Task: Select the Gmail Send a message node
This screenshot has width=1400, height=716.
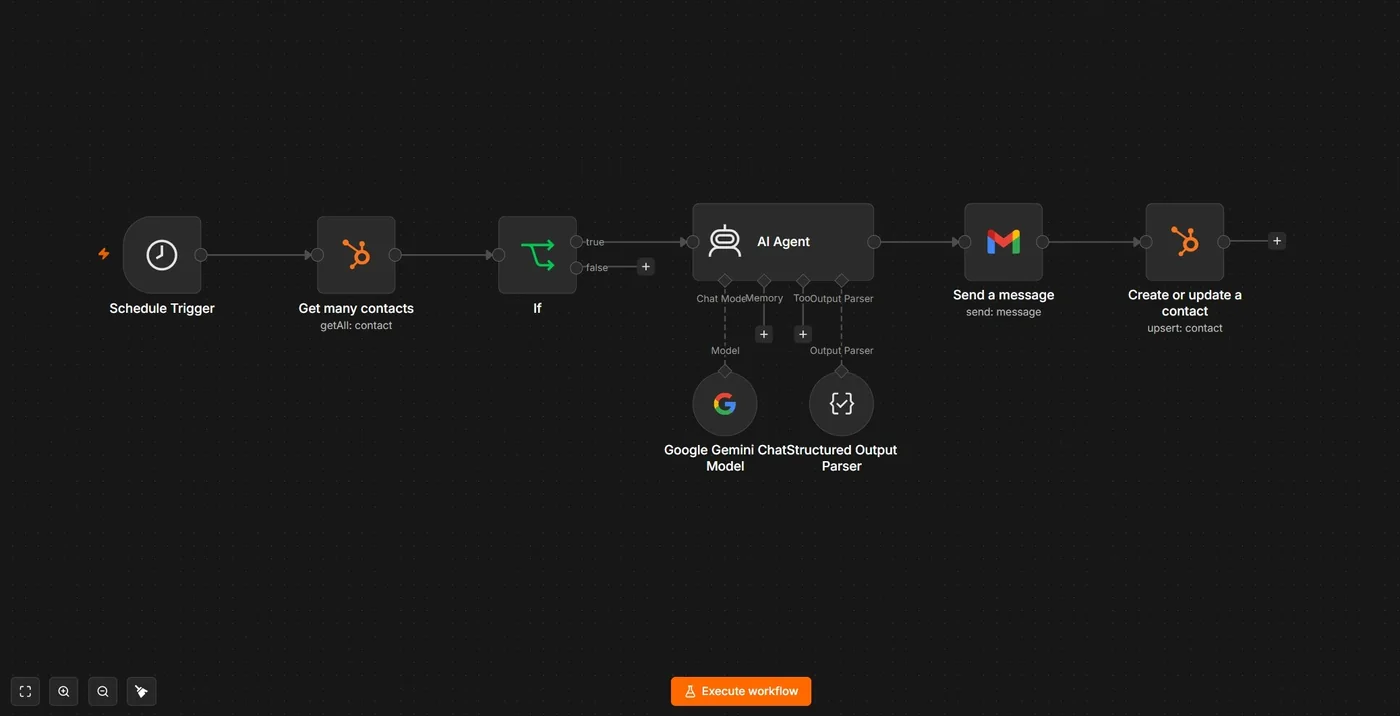Action: 1003,242
